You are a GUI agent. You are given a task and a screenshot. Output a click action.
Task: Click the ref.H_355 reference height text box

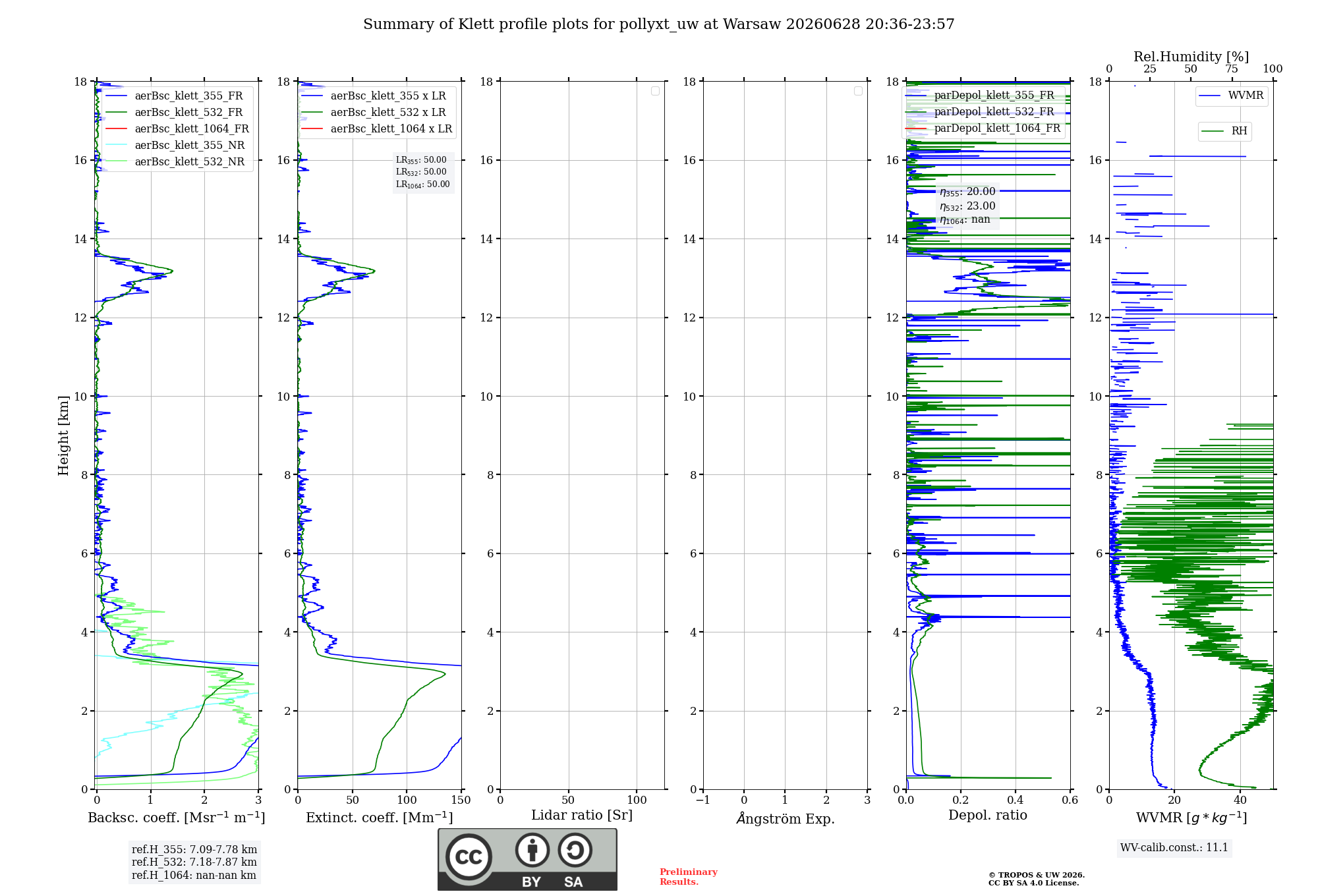(194, 862)
